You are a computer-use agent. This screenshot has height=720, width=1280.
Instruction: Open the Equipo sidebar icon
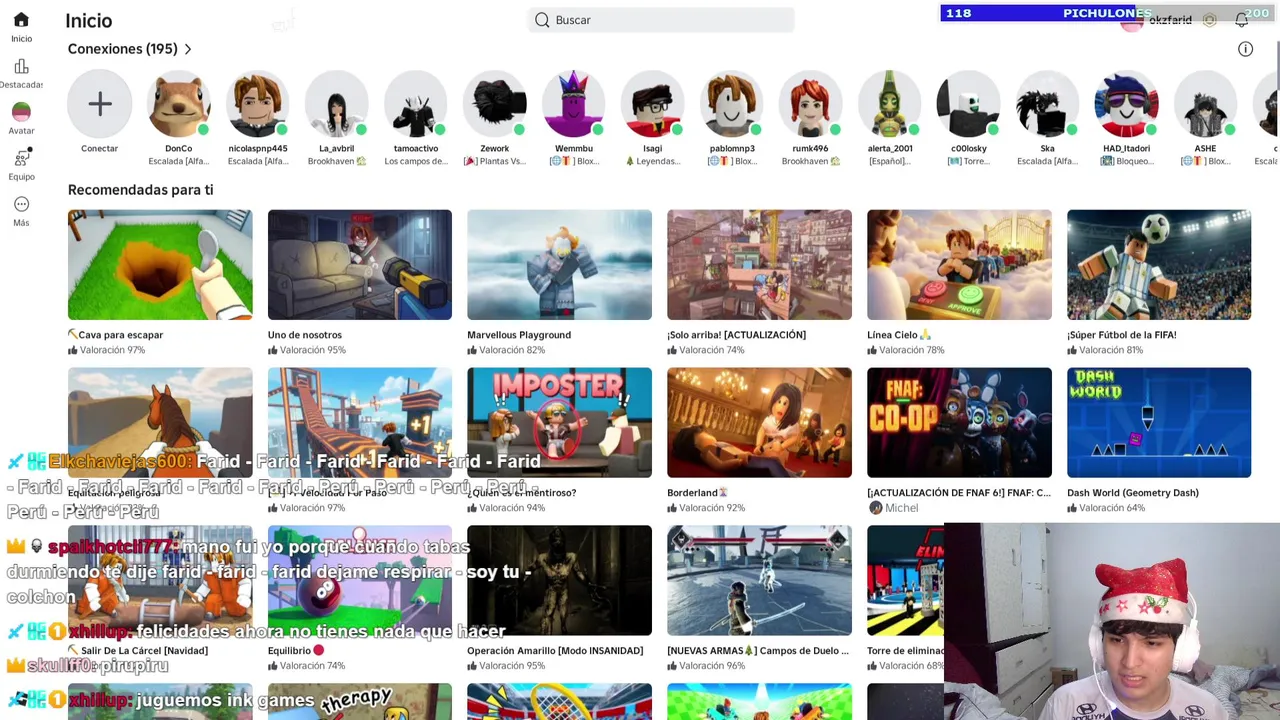(21, 158)
